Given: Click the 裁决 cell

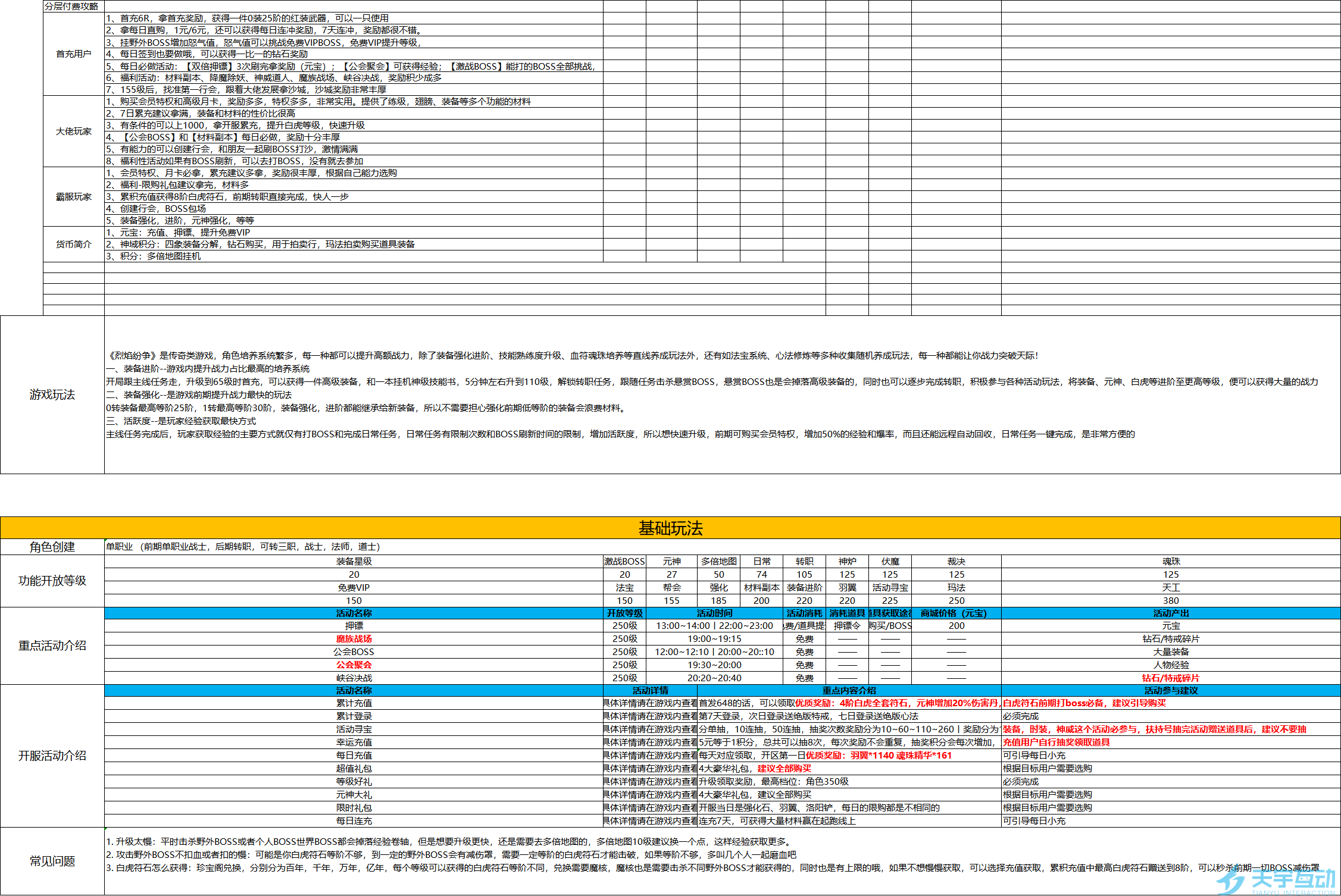Looking at the screenshot, I should pyautogui.click(x=956, y=562).
